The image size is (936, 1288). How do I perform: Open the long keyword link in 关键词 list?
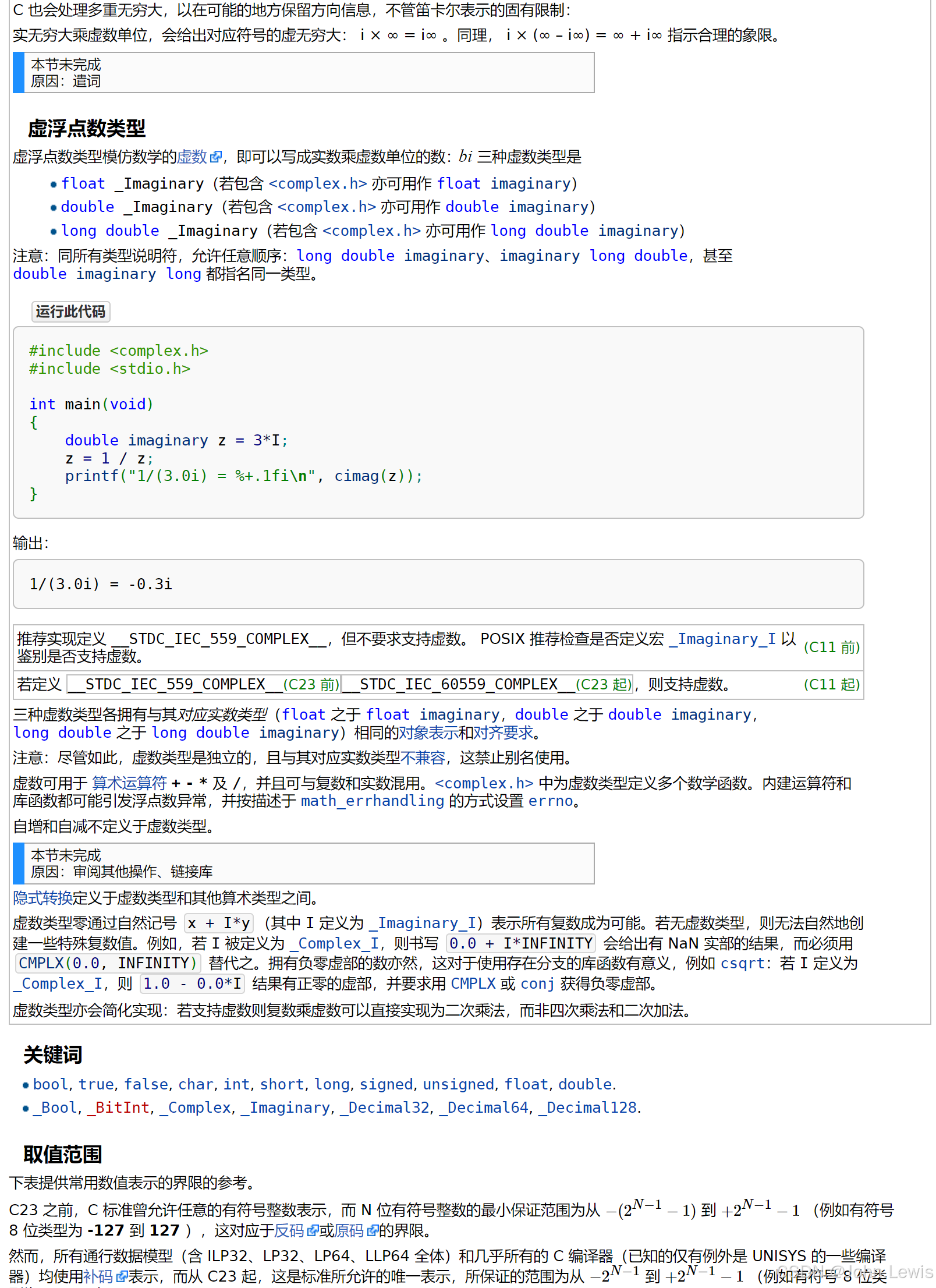tap(332, 1084)
